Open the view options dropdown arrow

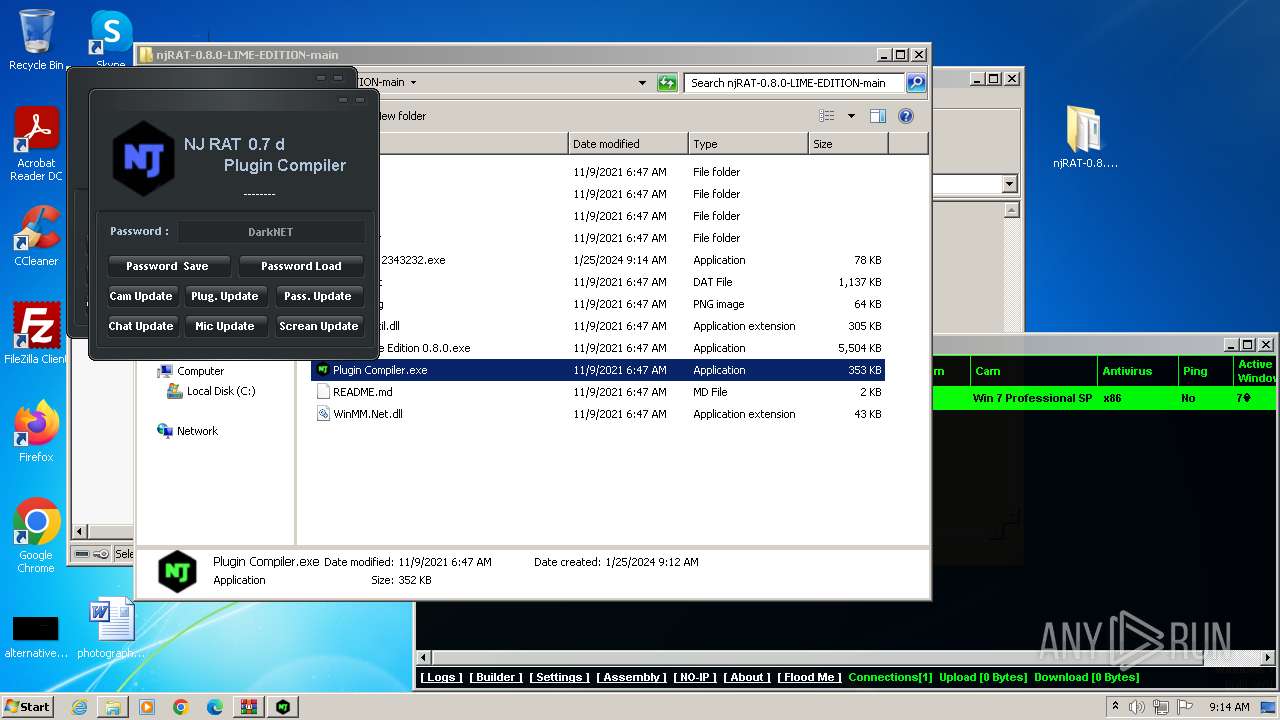(851, 116)
